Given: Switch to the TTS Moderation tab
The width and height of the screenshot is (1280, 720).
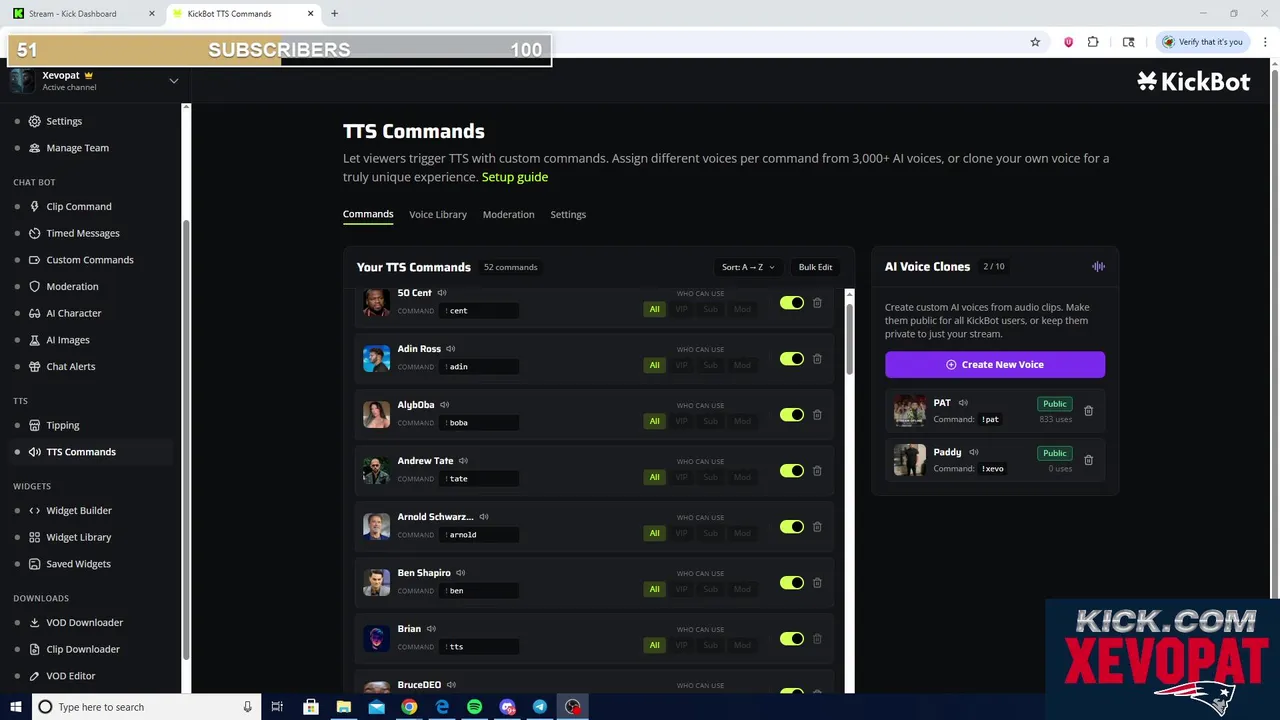Looking at the screenshot, I should (x=509, y=214).
